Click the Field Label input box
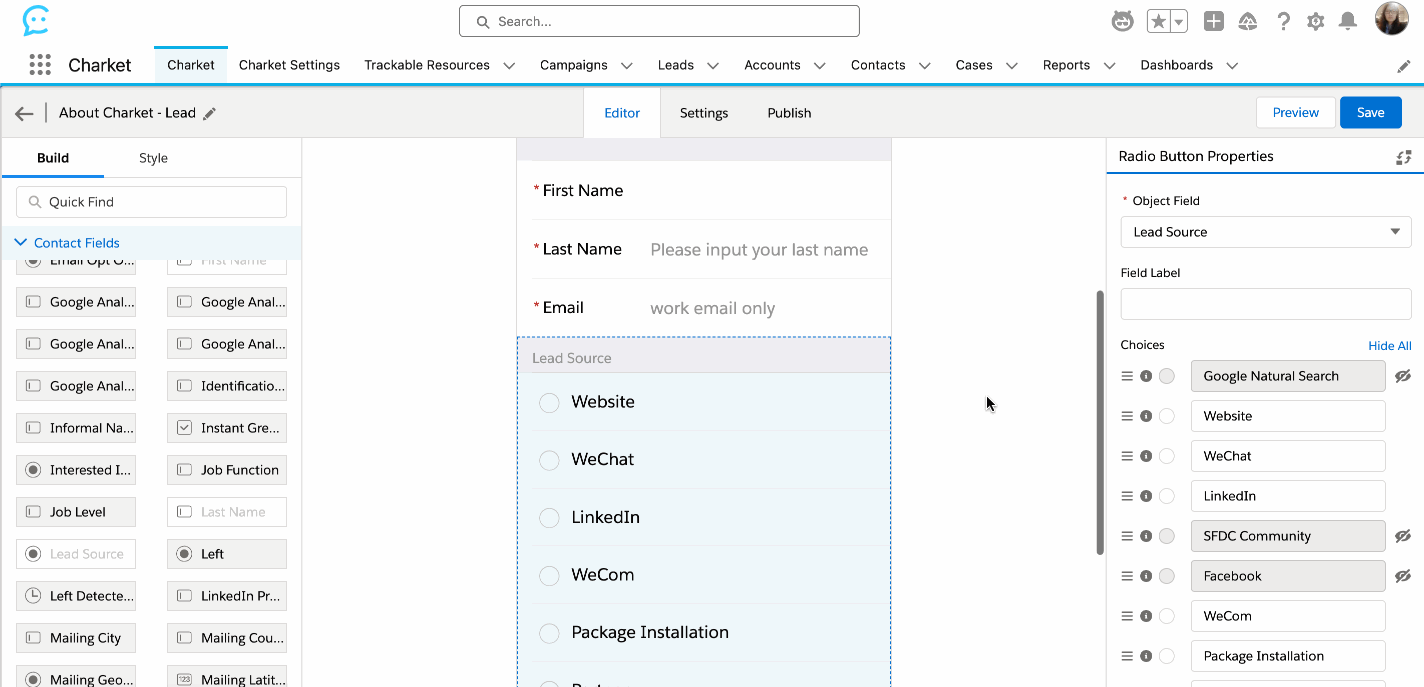 click(x=1266, y=304)
